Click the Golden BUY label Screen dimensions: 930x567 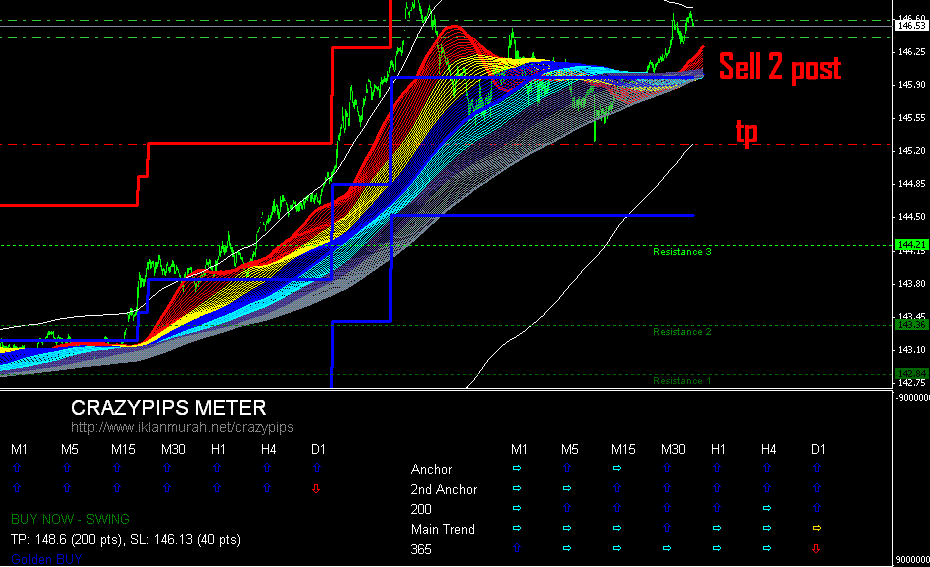click(x=46, y=559)
